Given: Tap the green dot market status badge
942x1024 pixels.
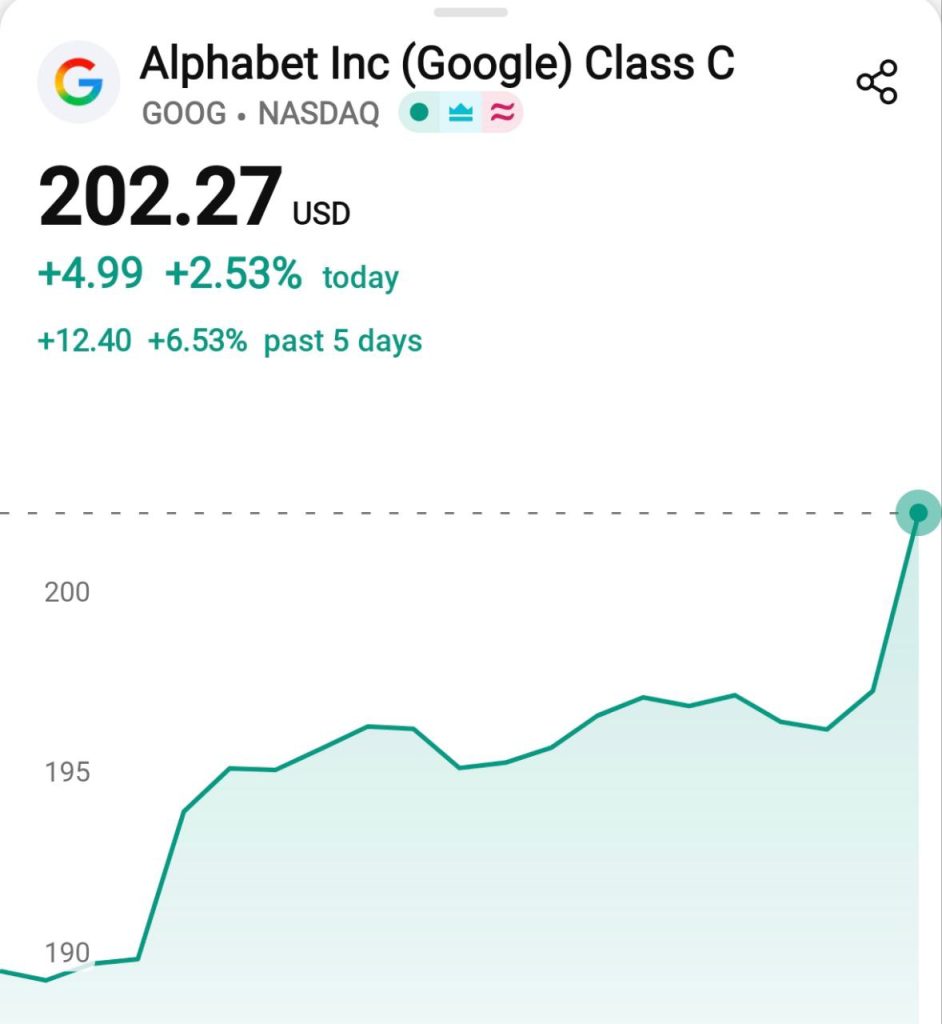Looking at the screenshot, I should (419, 113).
